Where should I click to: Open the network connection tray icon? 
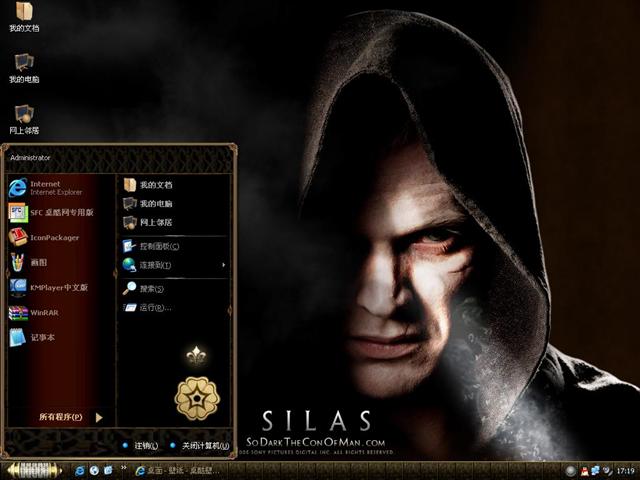596,471
